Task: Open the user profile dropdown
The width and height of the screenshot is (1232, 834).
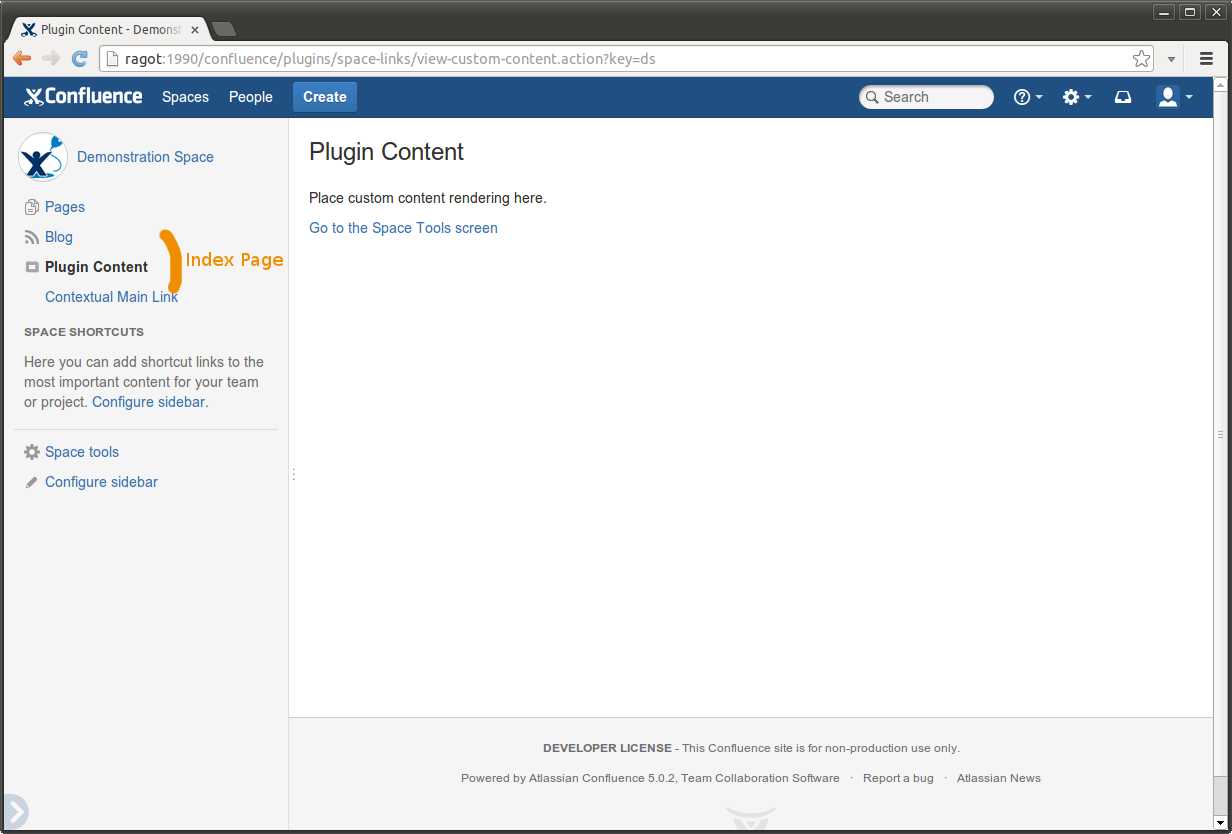Action: click(1170, 97)
